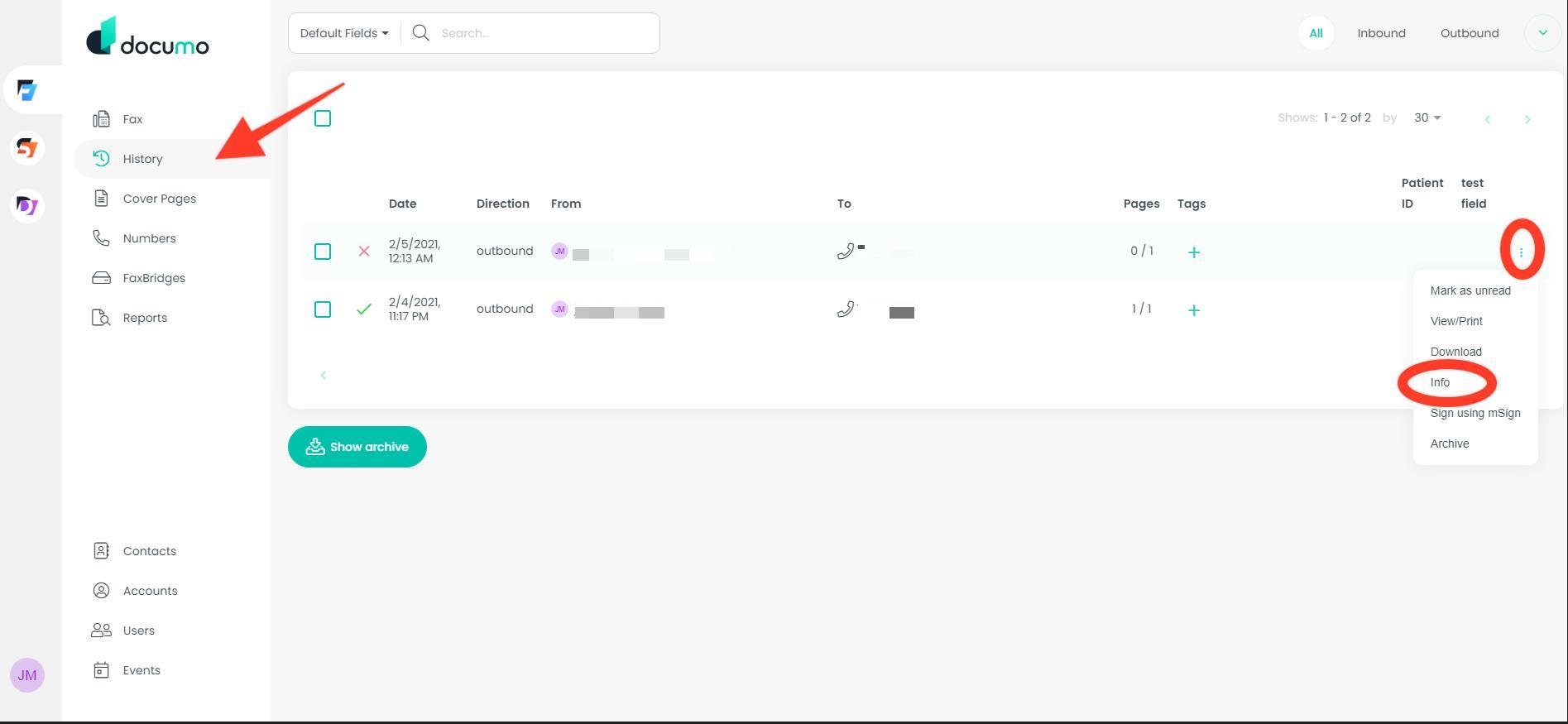Open the Fax section in sidebar
Viewport: 1568px width, 724px height.
(x=132, y=119)
